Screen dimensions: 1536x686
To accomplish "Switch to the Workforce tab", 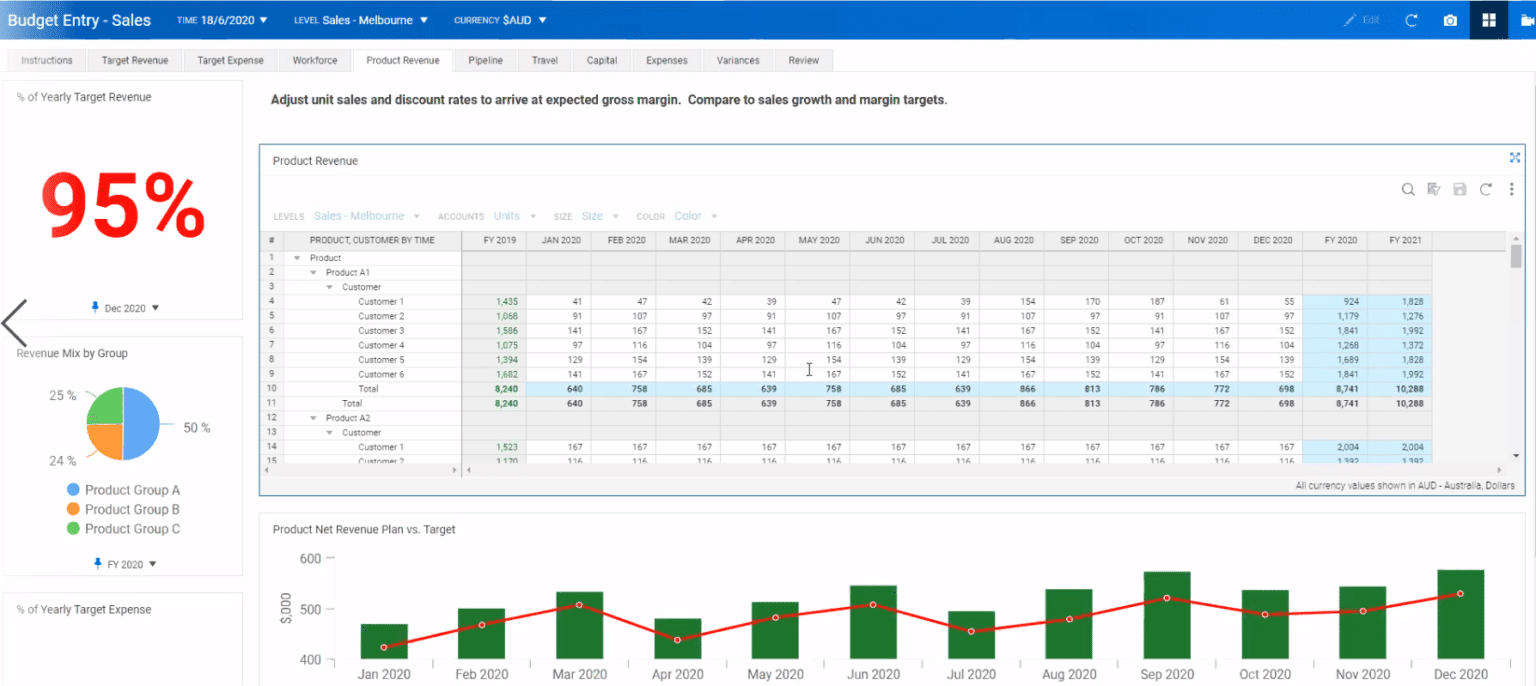I will click(x=314, y=60).
